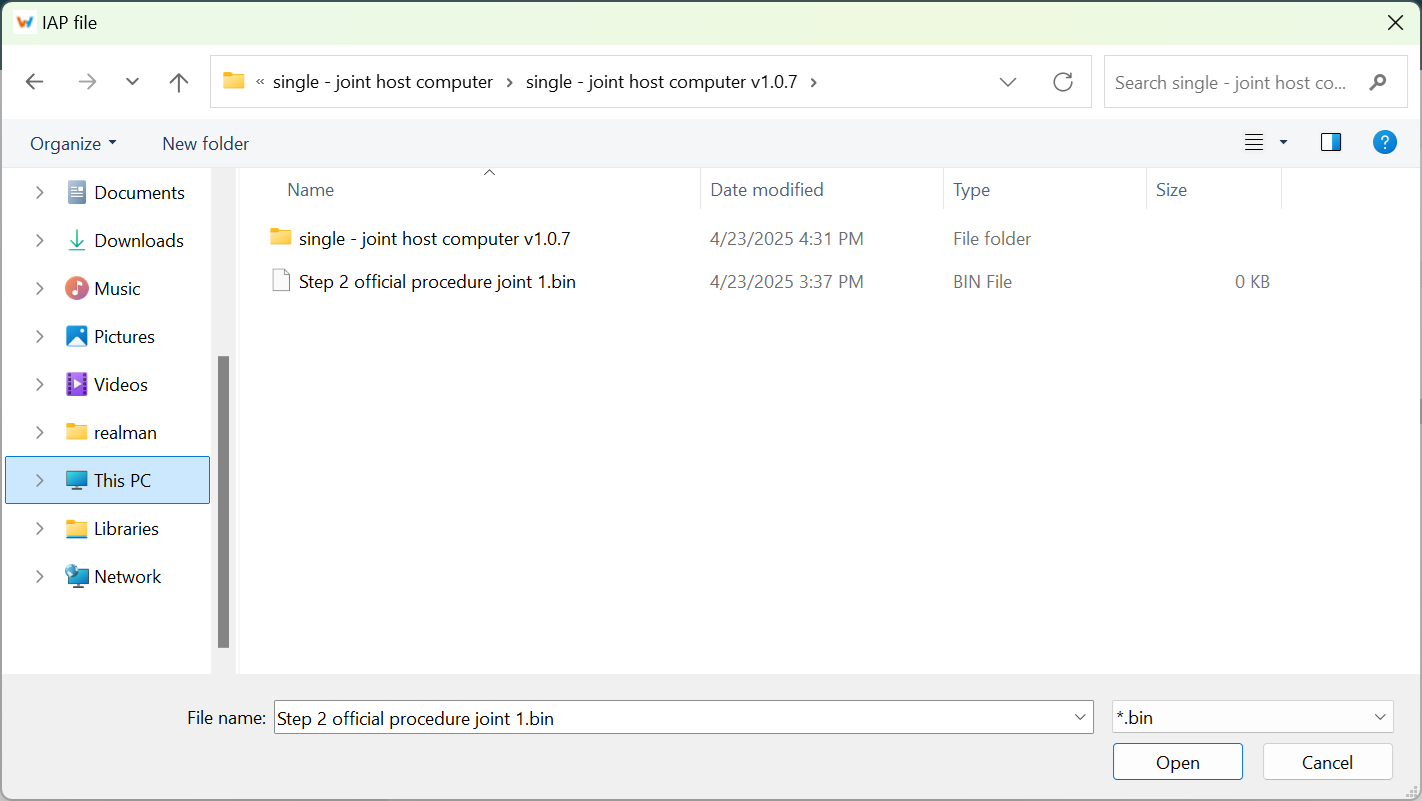Viewport: 1422px width, 801px height.
Task: Open the *.bin file type dropdown
Action: point(1380,717)
